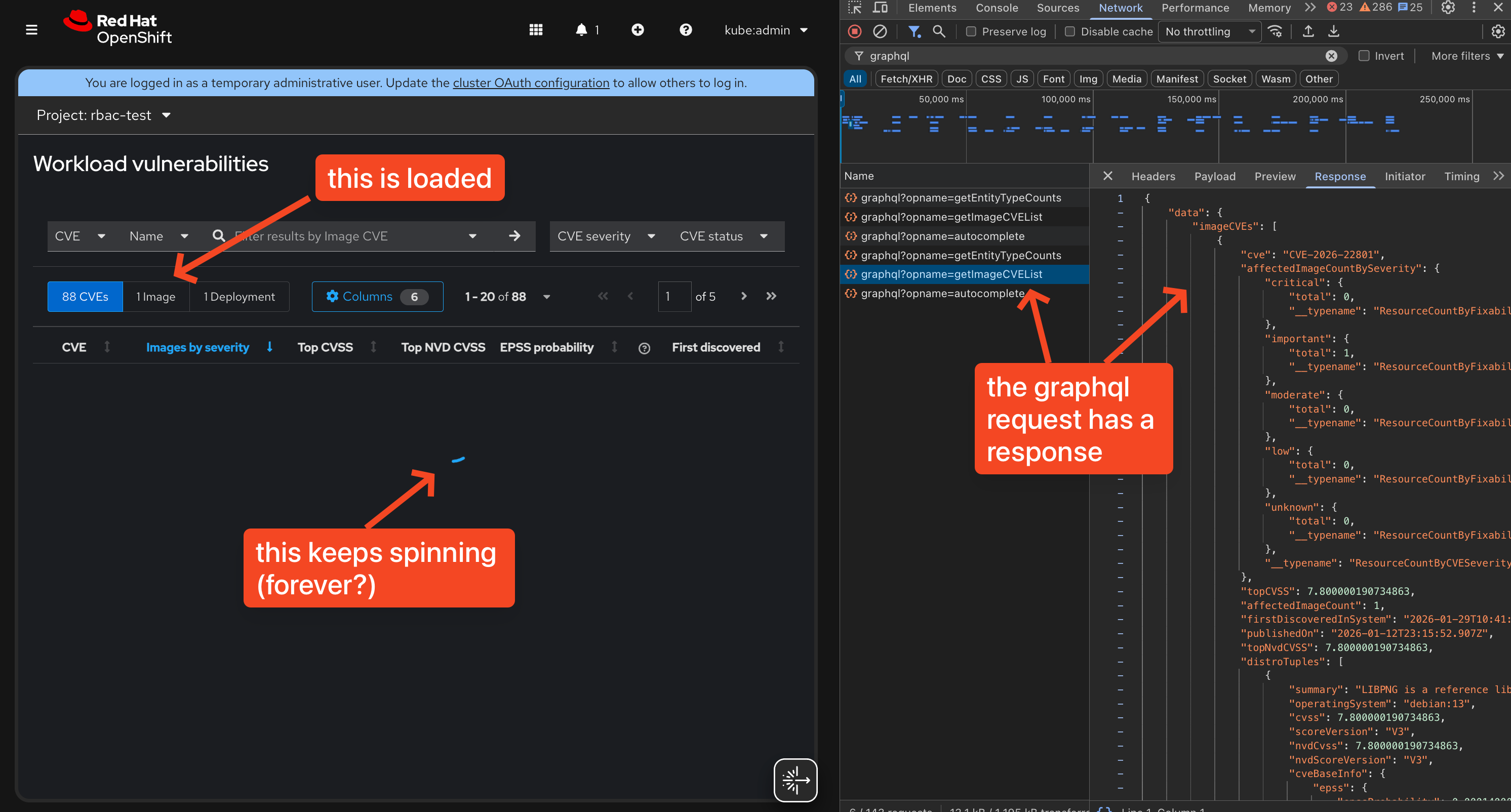Click the plus import icon in the masthead
This screenshot has height=812, width=1511.
pos(638,30)
